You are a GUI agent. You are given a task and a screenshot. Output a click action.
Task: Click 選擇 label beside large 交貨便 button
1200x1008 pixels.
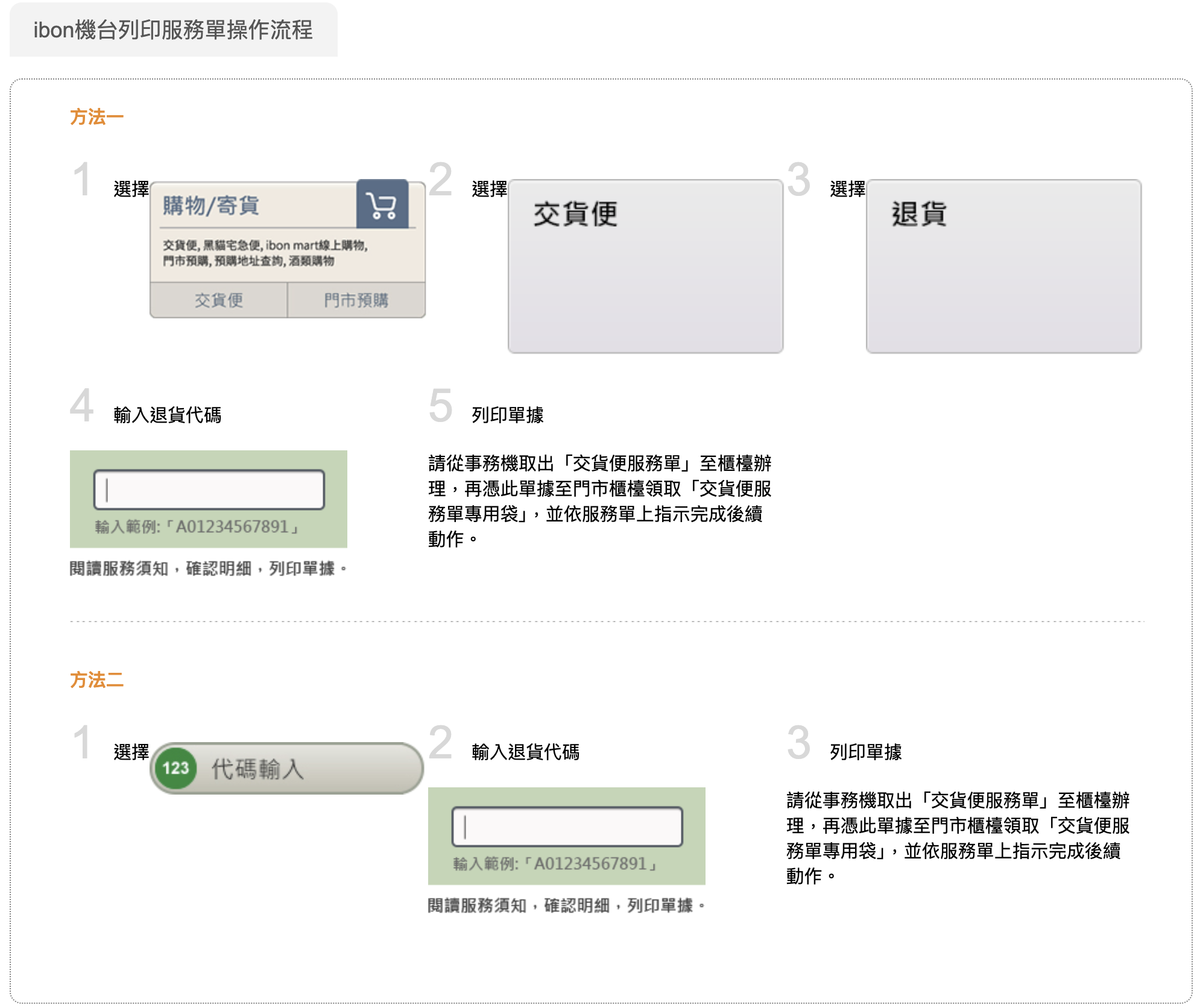coord(490,189)
